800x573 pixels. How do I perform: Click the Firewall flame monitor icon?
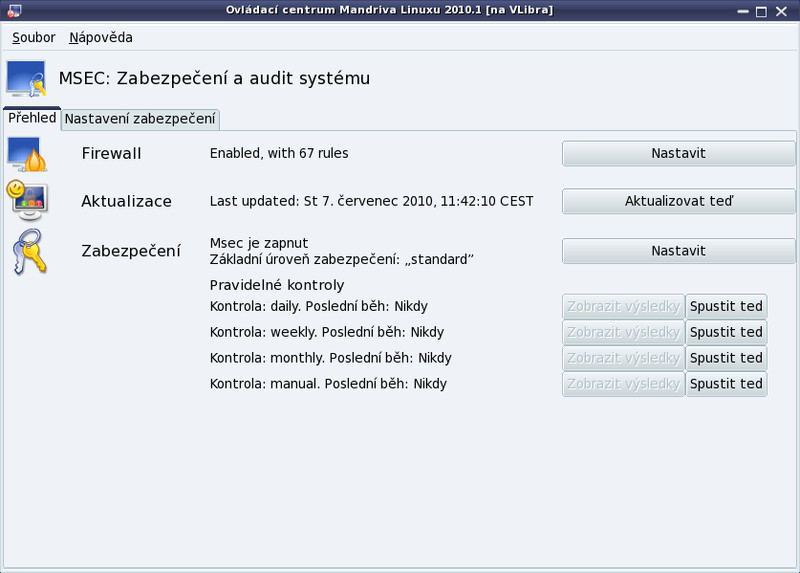point(27,154)
